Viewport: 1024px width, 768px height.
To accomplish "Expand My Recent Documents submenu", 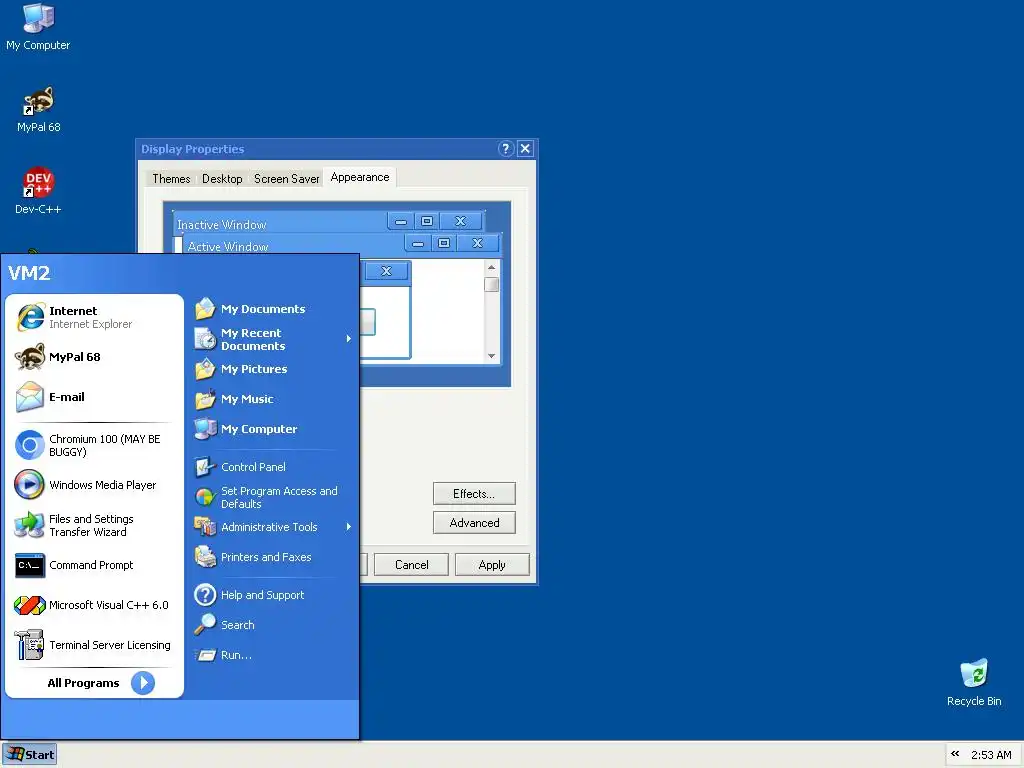I will point(273,339).
